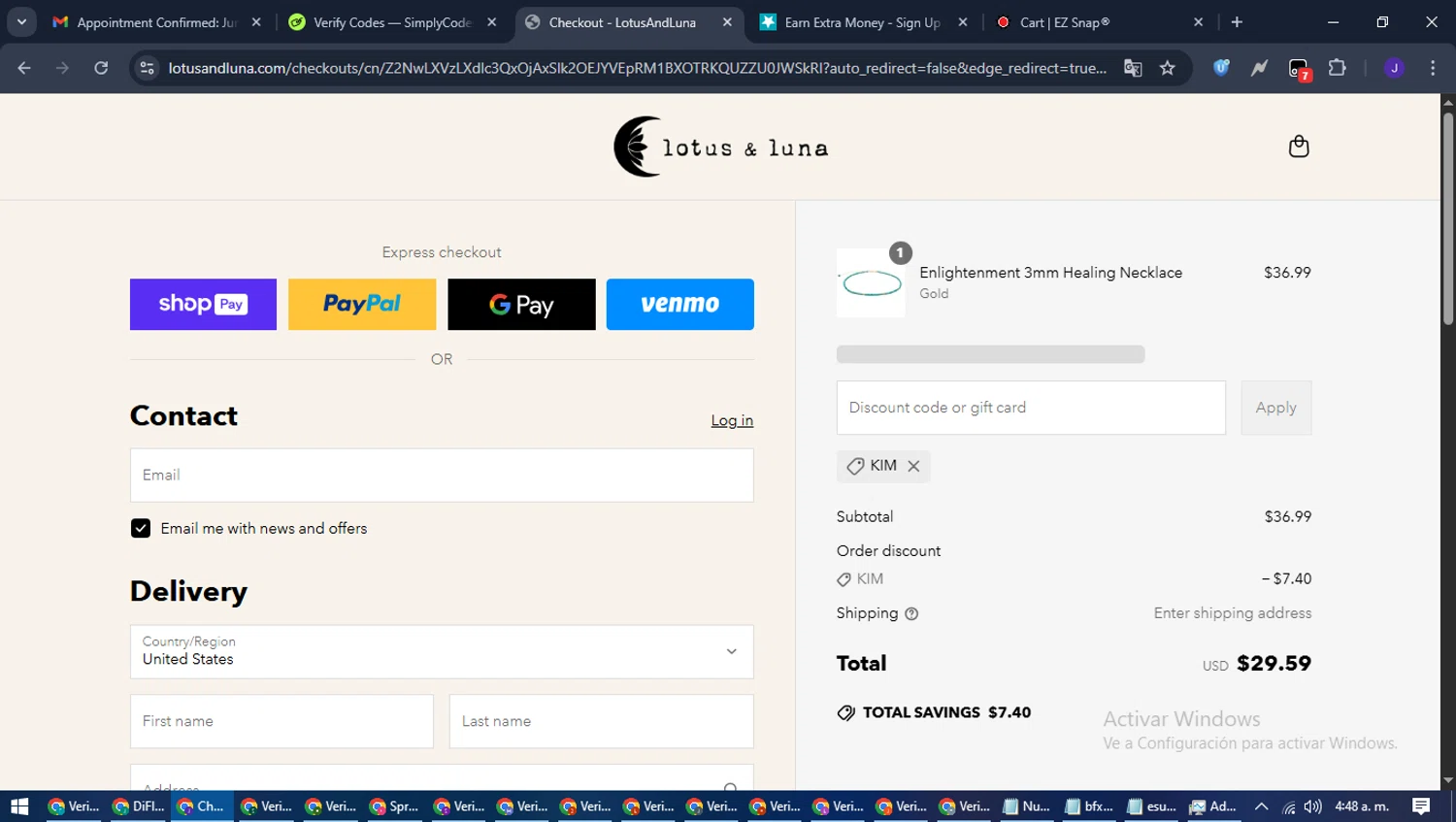1456x822 pixels.
Task: Open the extension with red badge 7
Action: coord(1299,69)
